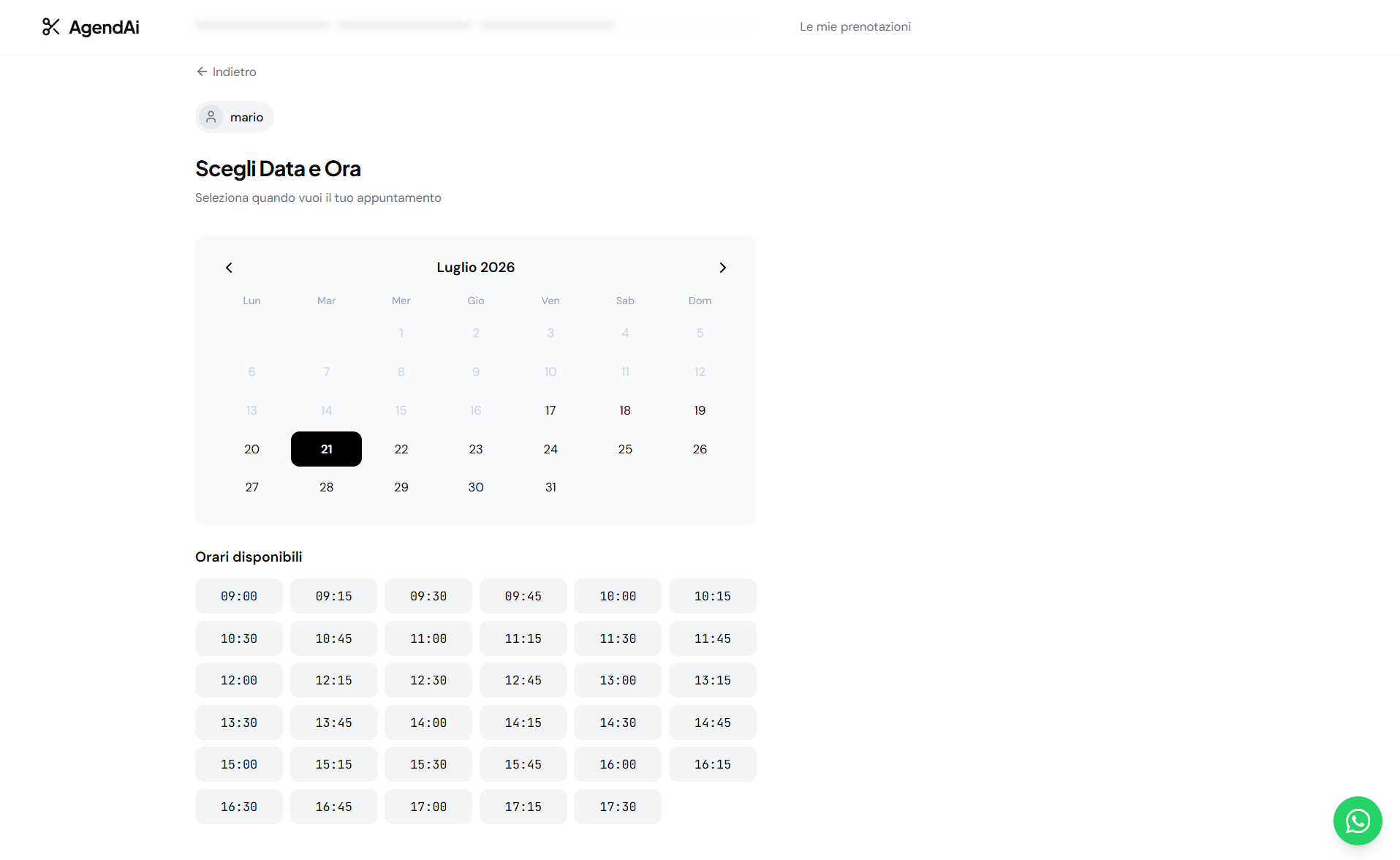
Task: Select July 20 date
Action: click(251, 449)
